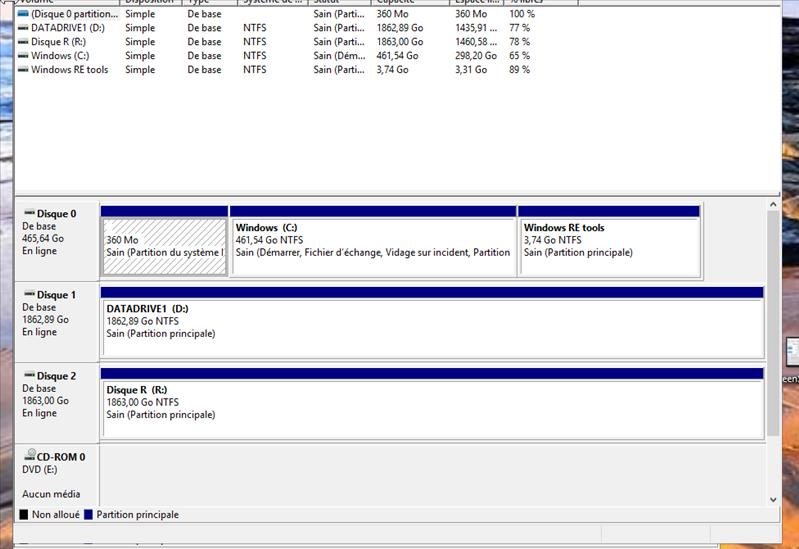The width and height of the screenshot is (799, 549).
Task: Click the 1435,91 free space cell for DATADRIVE1
Action: tap(476, 28)
